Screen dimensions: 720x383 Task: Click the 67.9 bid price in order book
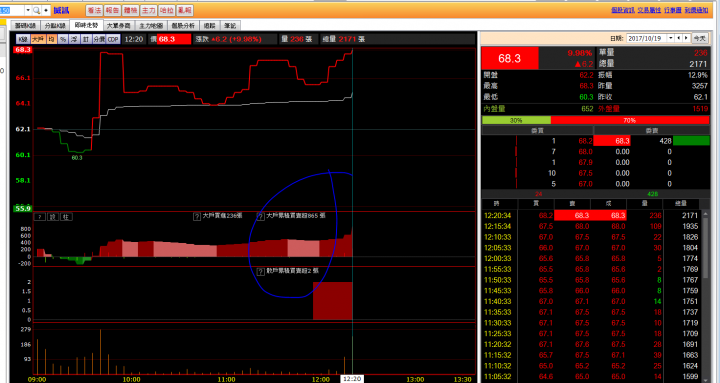coord(585,163)
